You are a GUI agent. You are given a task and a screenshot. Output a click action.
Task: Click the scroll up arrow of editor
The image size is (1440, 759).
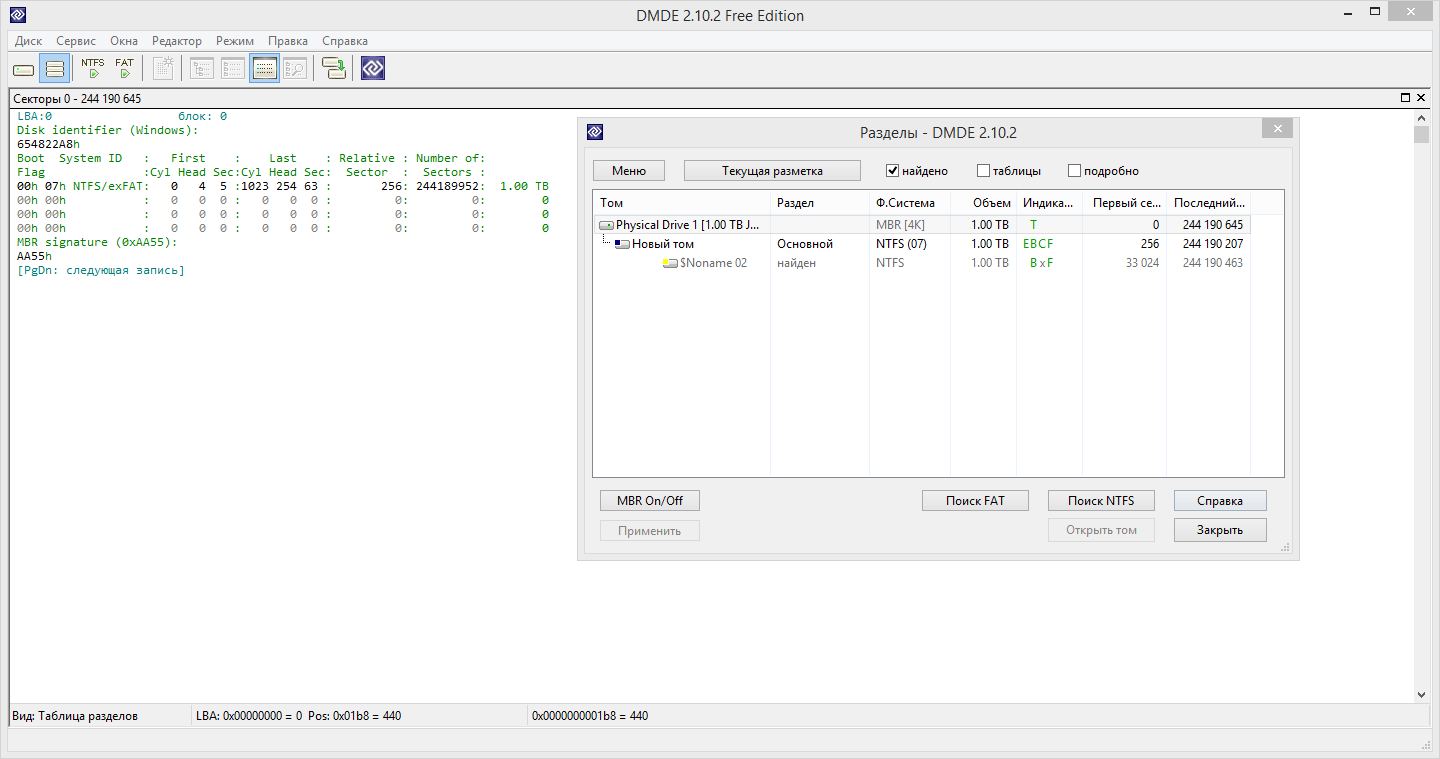click(1422, 117)
